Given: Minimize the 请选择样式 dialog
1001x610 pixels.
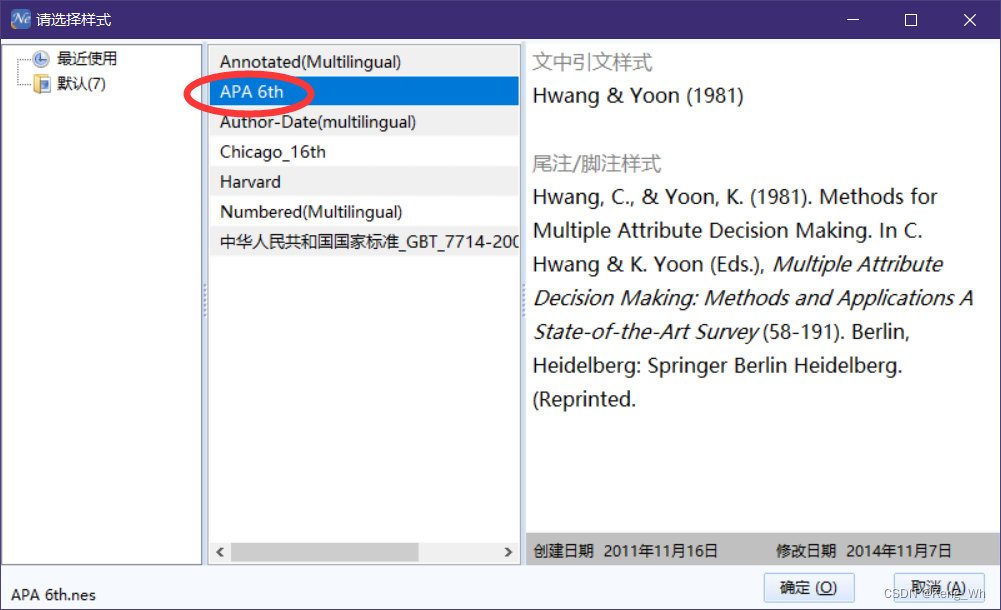Looking at the screenshot, I should 853,20.
